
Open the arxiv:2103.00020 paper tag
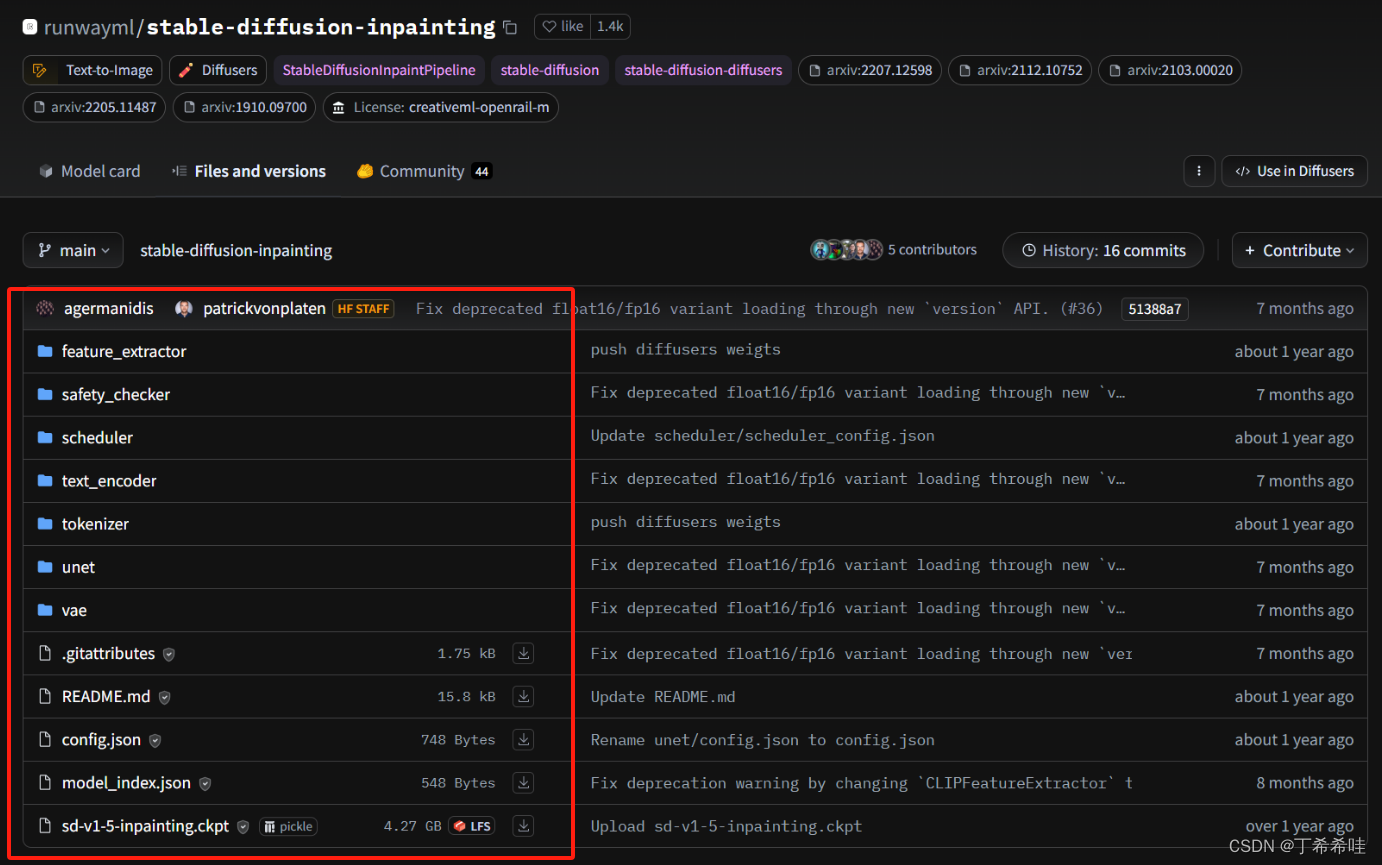1170,70
